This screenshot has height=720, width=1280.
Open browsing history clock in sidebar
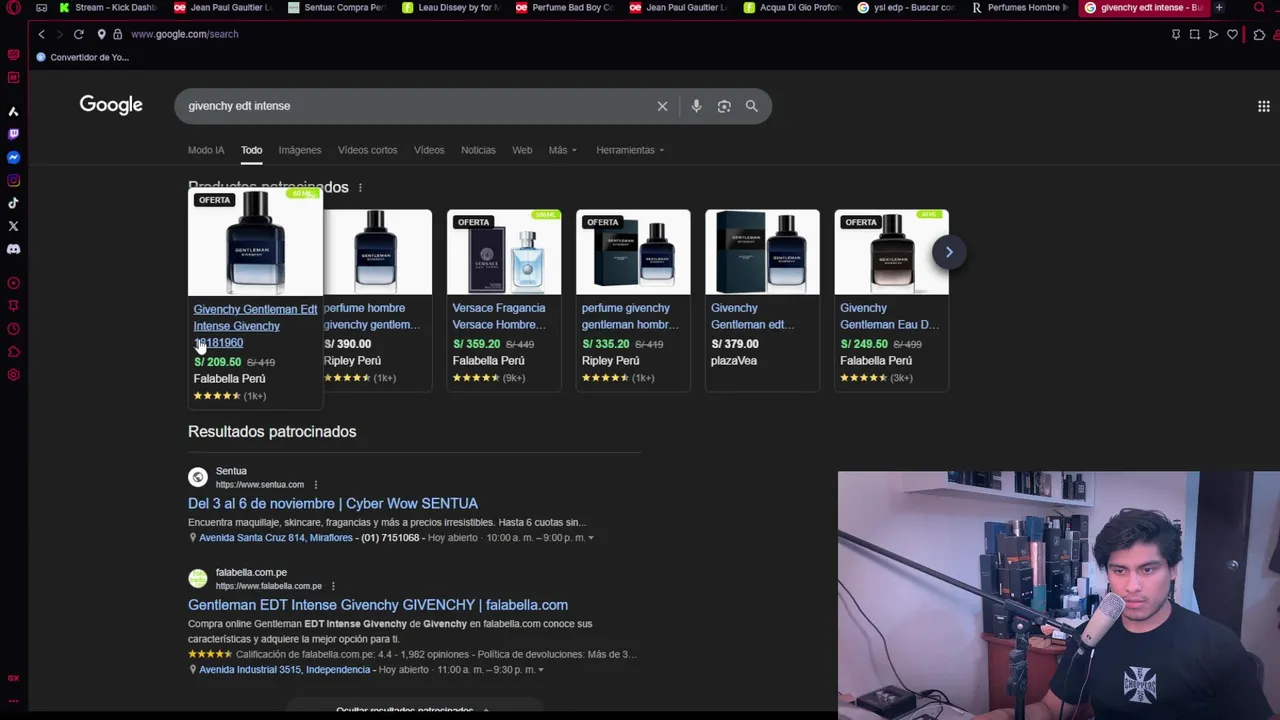[13, 329]
